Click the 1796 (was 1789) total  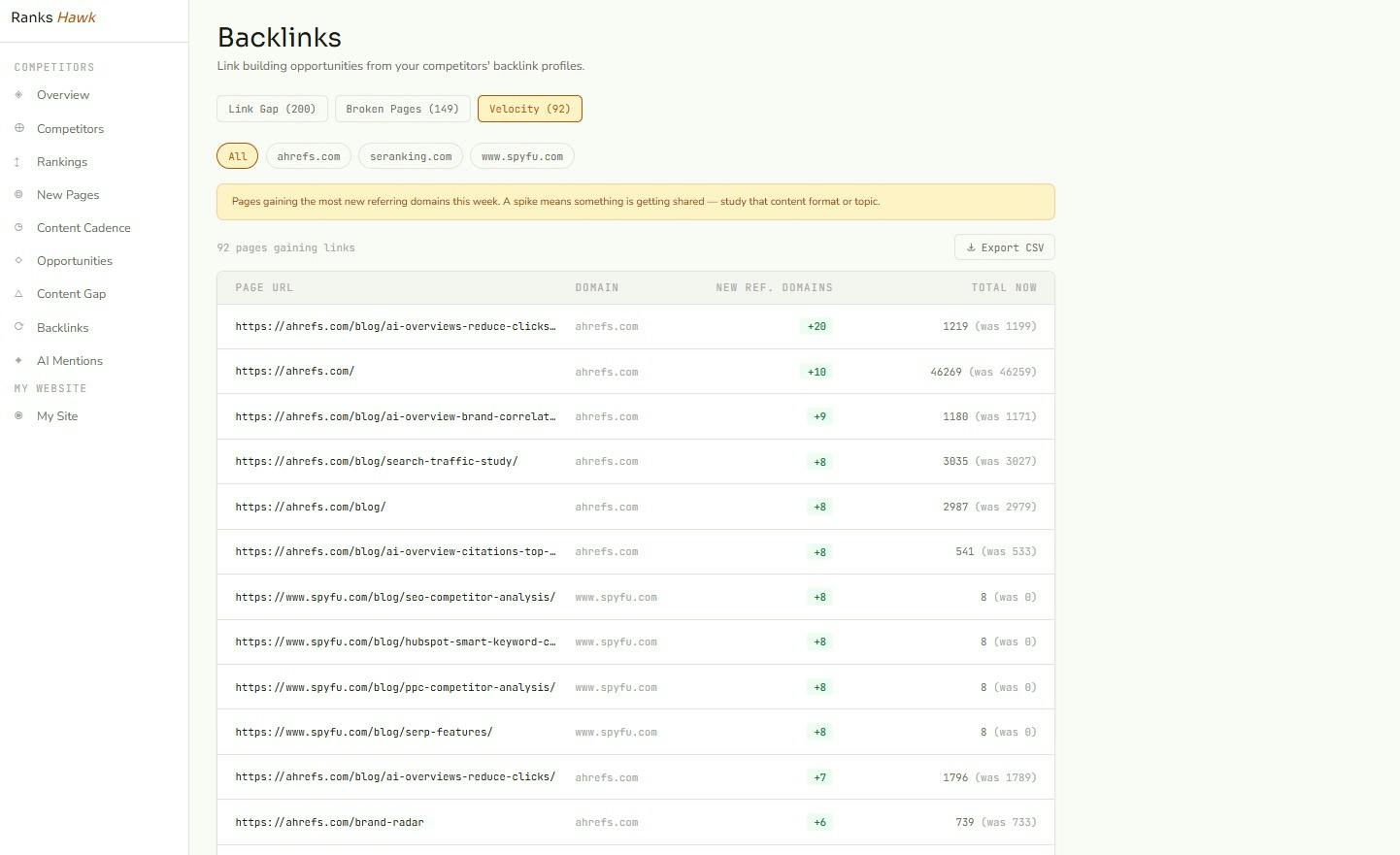989,777
